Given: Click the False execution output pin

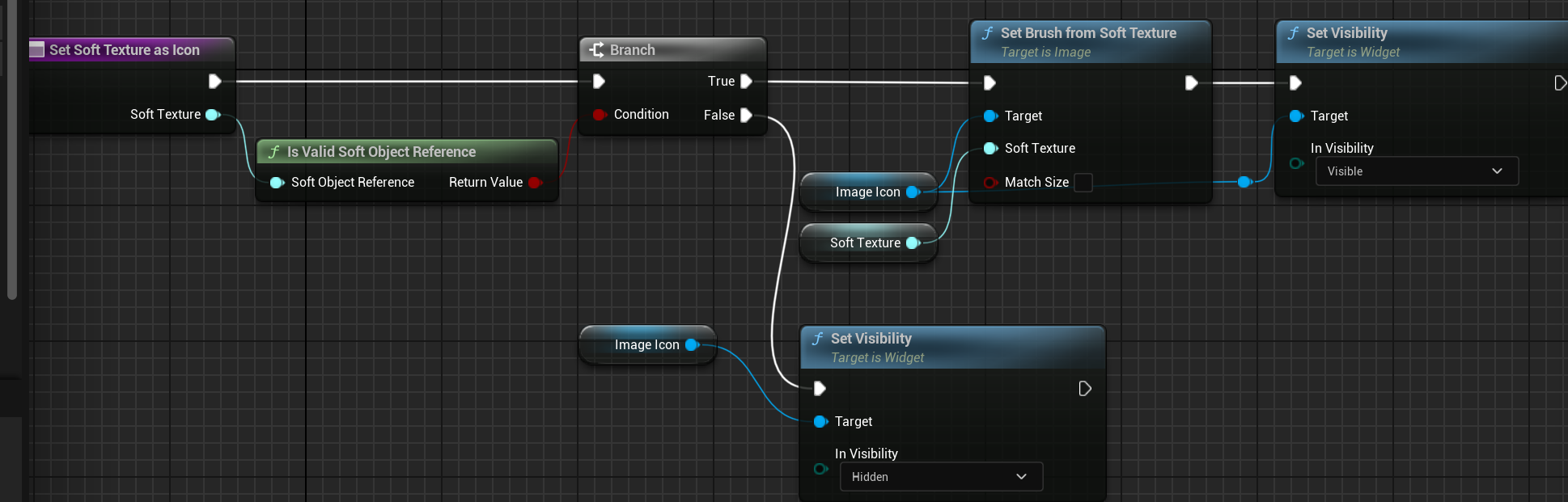Looking at the screenshot, I should (x=746, y=116).
